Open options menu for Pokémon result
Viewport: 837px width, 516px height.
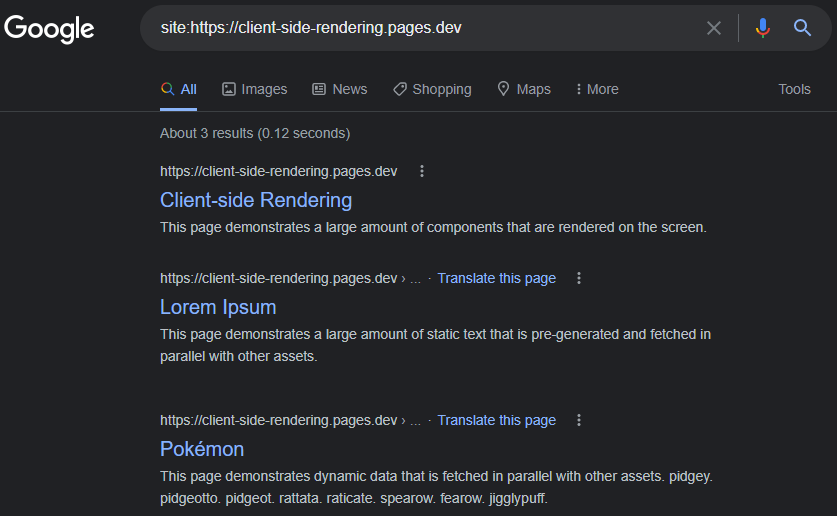tap(579, 420)
